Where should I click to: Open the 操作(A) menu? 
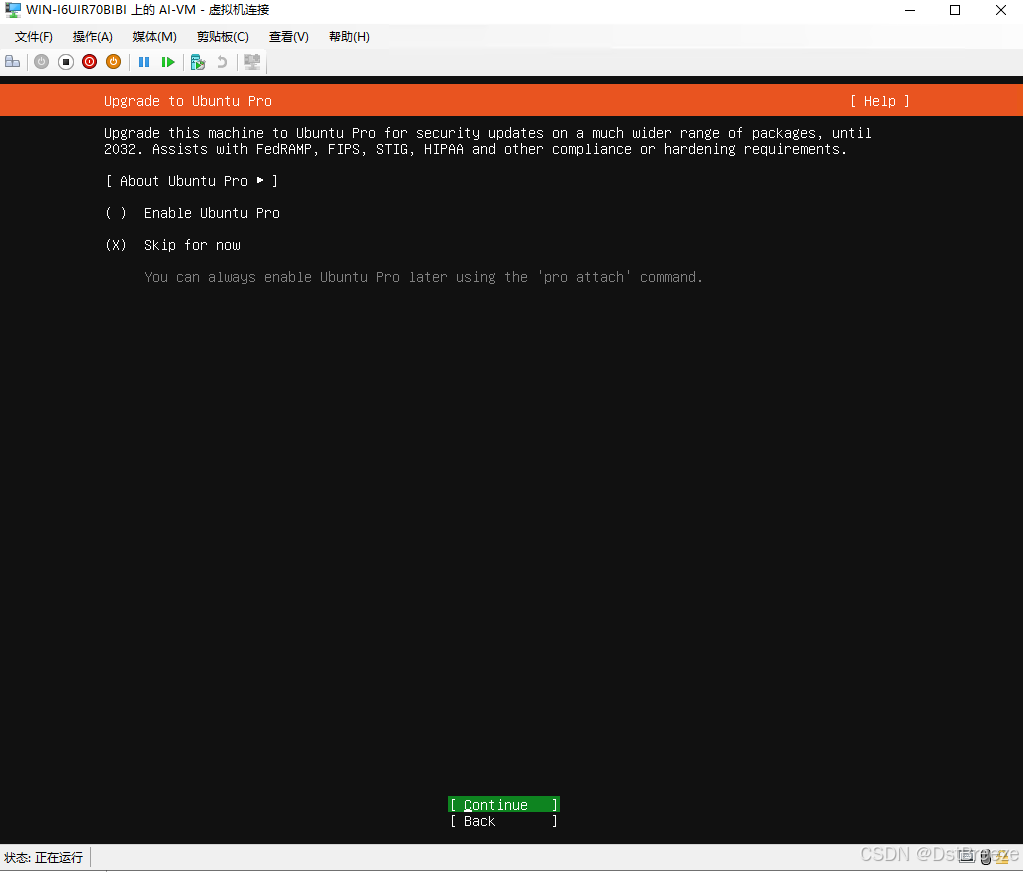(x=93, y=37)
